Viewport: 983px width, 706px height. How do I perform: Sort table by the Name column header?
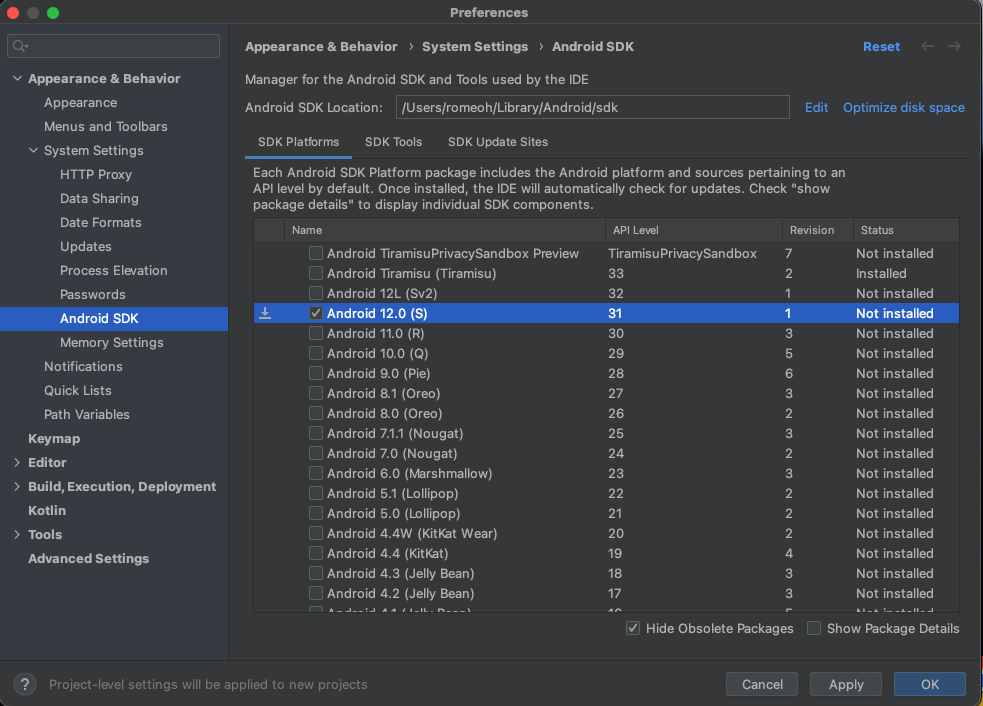tap(444, 230)
